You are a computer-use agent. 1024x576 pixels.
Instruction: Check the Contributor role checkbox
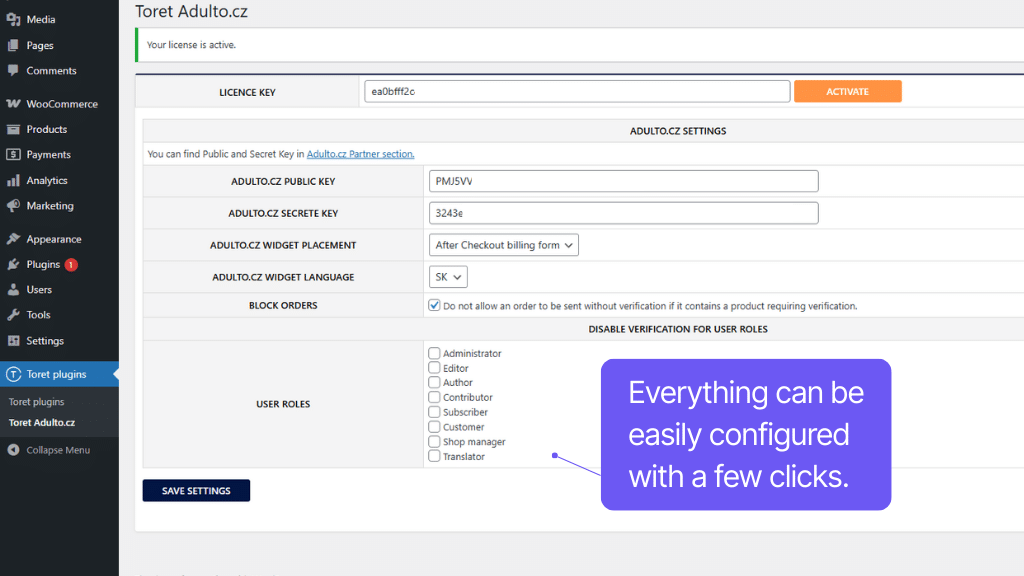click(x=434, y=397)
